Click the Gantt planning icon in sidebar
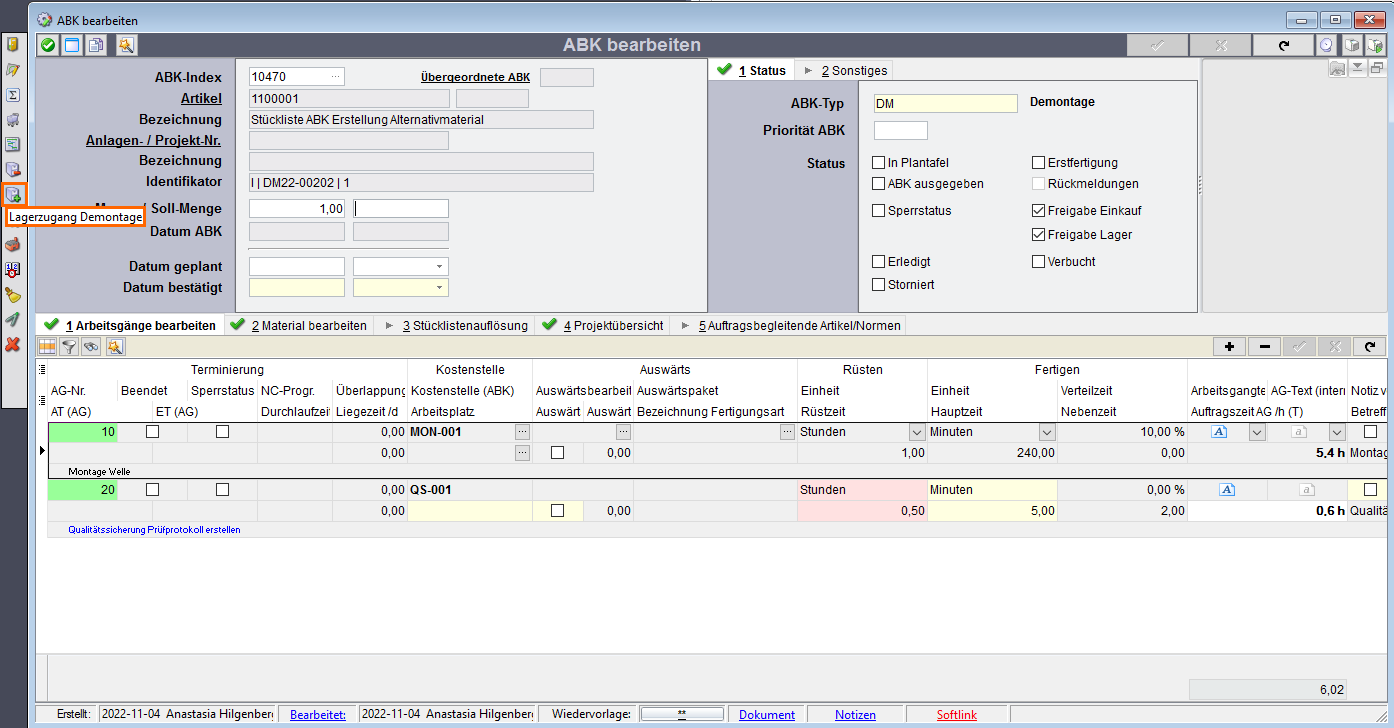This screenshot has width=1394, height=728. click(x=13, y=145)
